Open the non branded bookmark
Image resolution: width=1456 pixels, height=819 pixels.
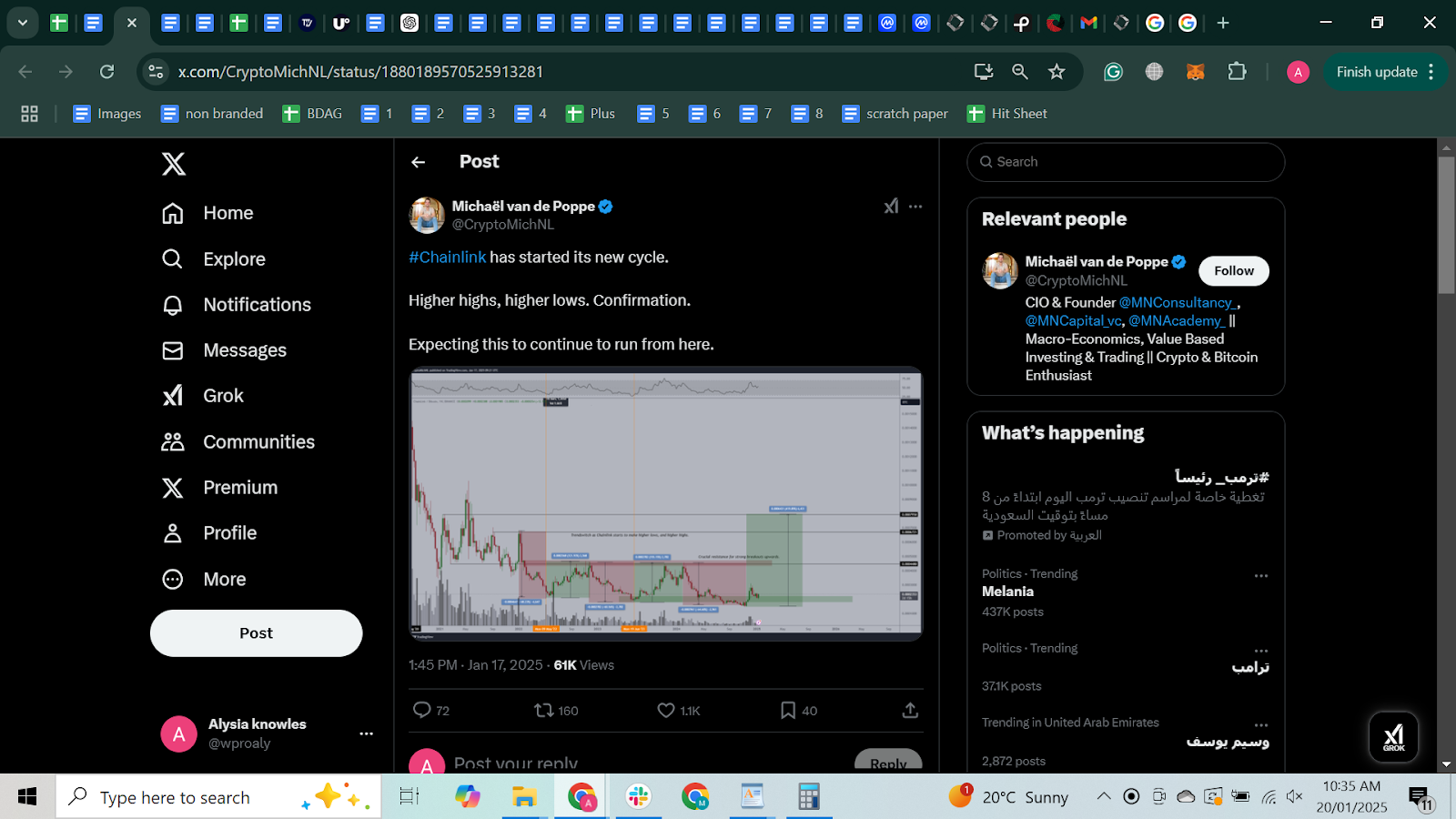tap(212, 114)
